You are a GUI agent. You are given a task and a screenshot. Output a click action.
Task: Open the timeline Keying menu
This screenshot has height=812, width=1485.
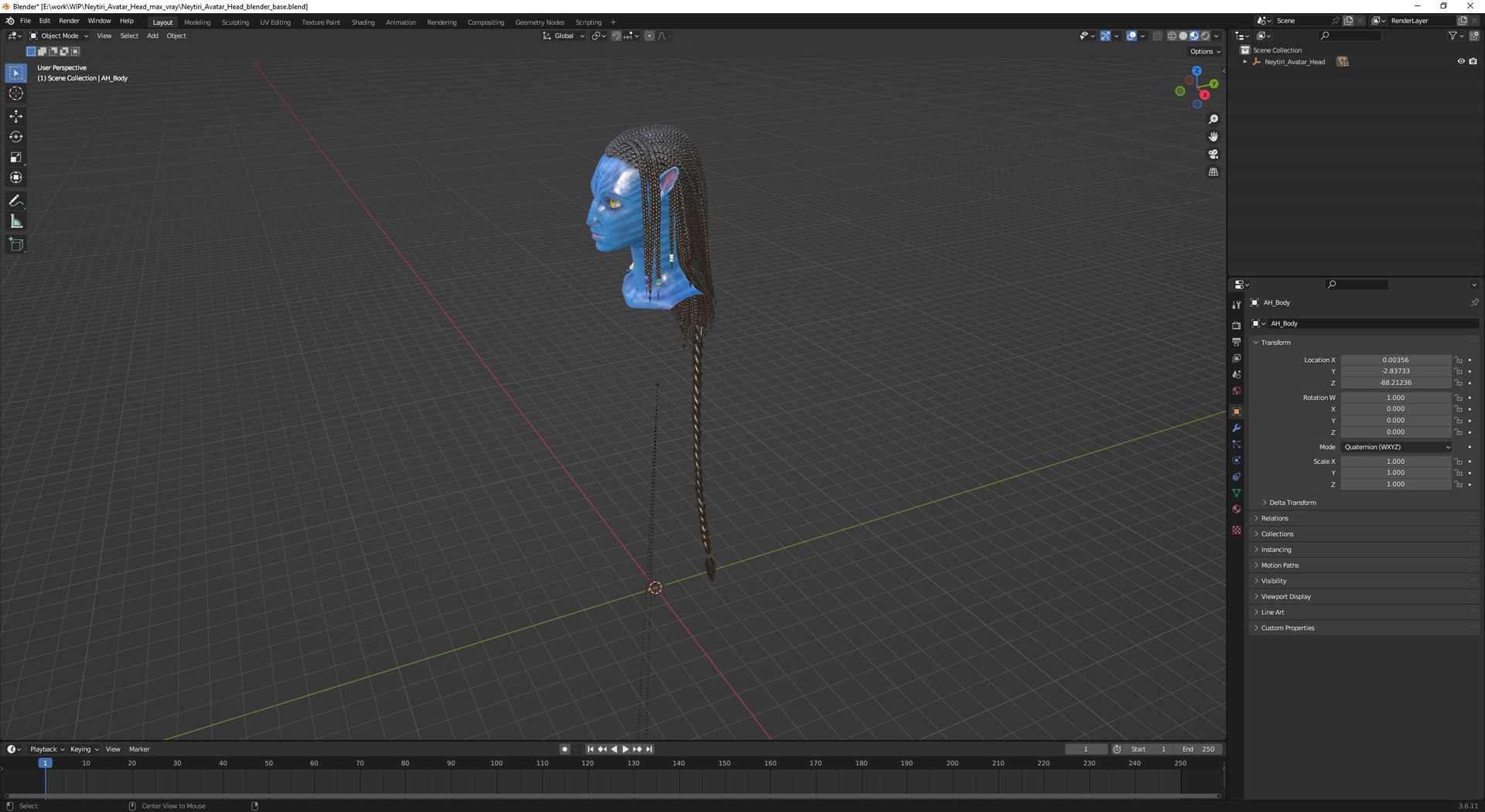(x=84, y=749)
